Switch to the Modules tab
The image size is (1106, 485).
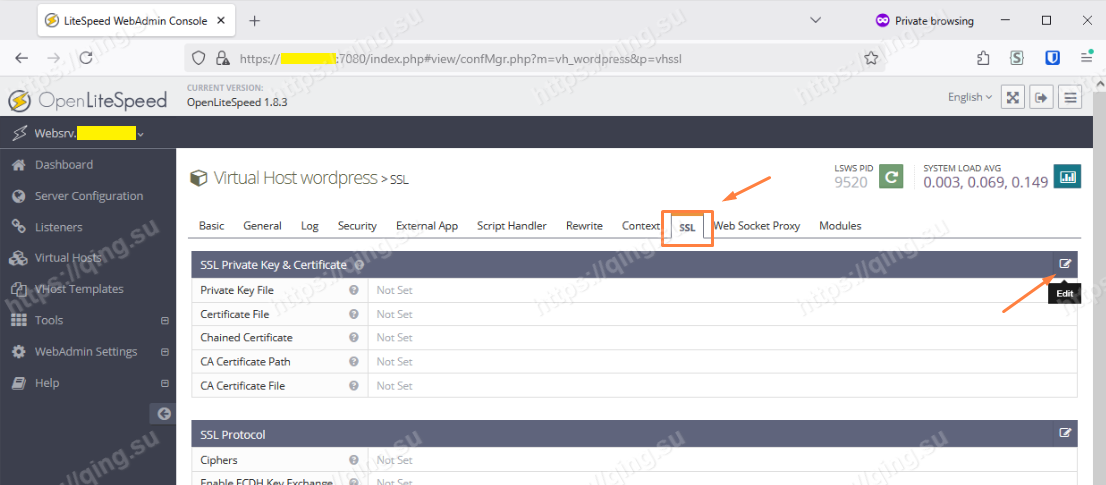click(840, 226)
